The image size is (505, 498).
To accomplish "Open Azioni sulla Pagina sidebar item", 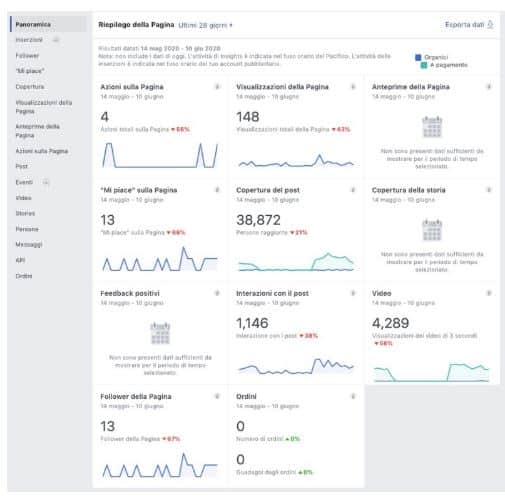I will coord(42,151).
